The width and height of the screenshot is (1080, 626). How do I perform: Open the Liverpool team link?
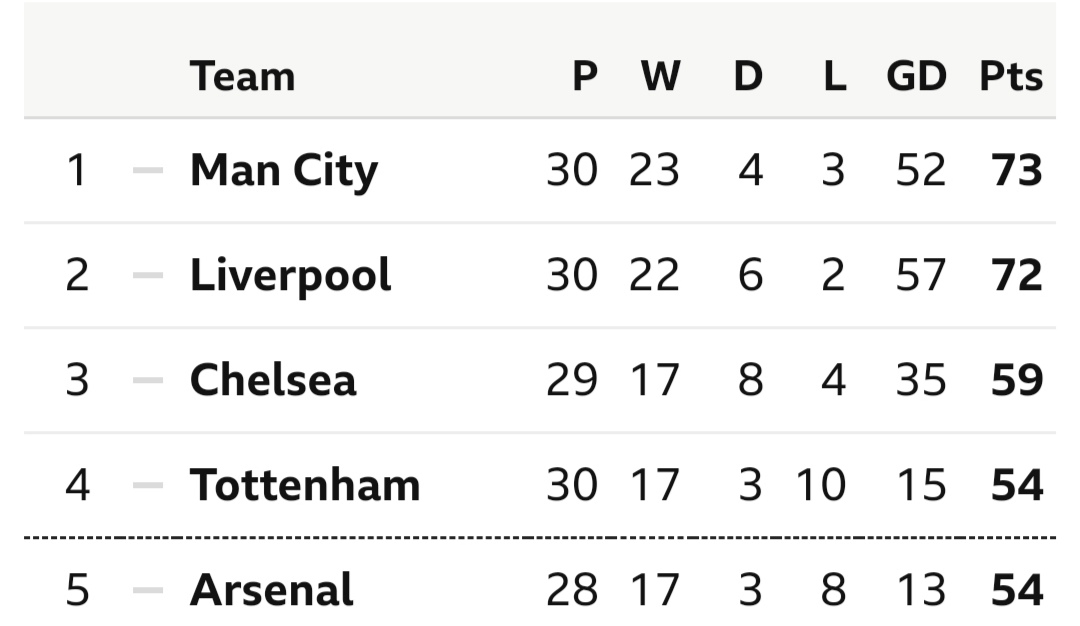pos(290,275)
